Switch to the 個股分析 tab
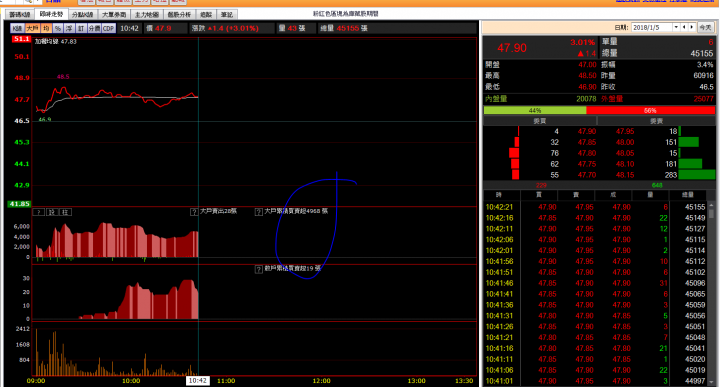The image size is (720, 387). (179, 15)
